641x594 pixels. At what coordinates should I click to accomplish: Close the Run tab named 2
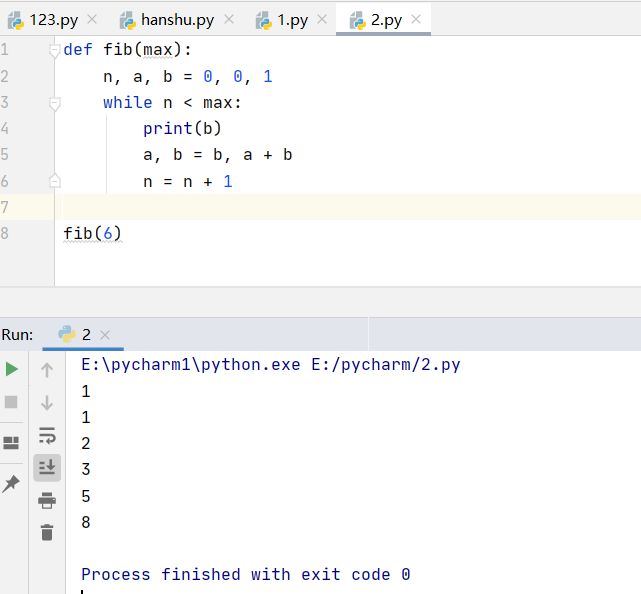[x=105, y=335]
